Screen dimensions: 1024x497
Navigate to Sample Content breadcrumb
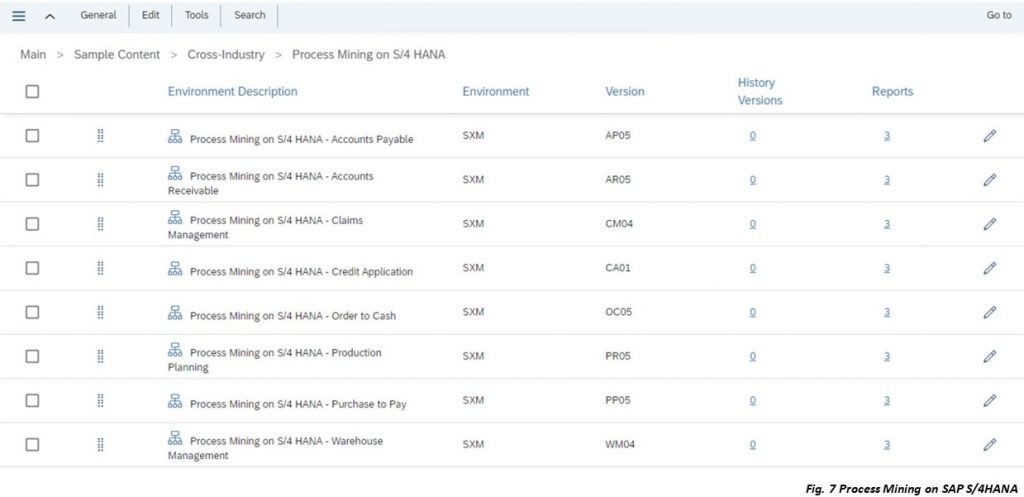pos(117,55)
